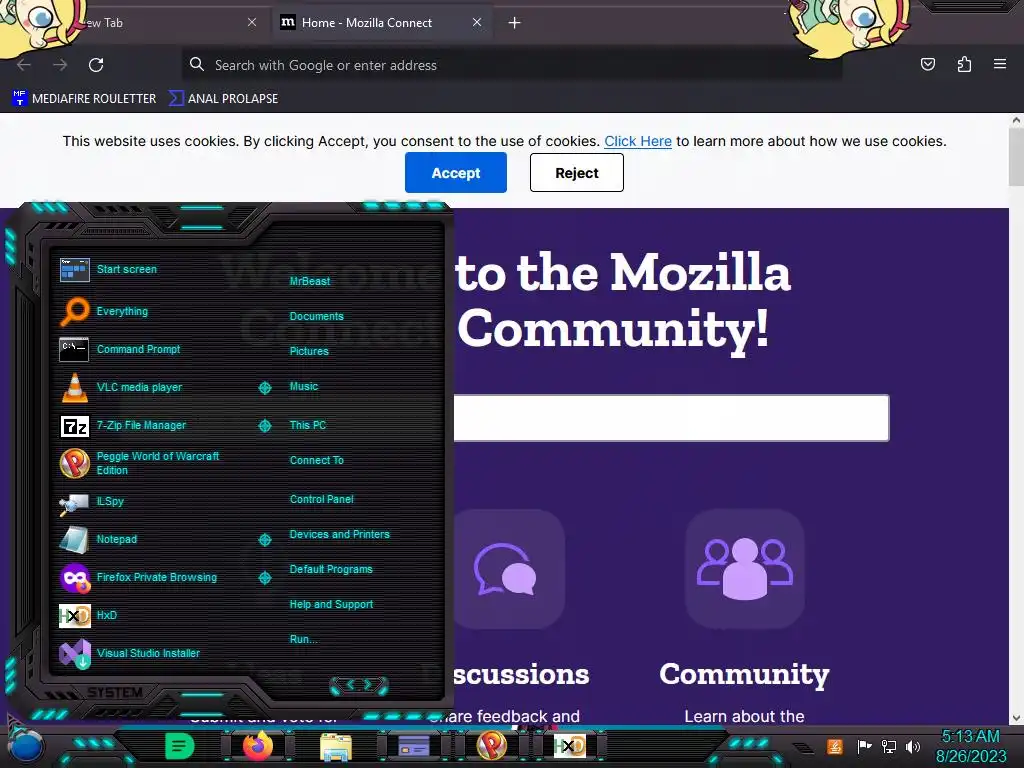Image resolution: width=1024 pixels, height=768 pixels.
Task: Open Peggle from the taskbar
Action: [x=492, y=746]
